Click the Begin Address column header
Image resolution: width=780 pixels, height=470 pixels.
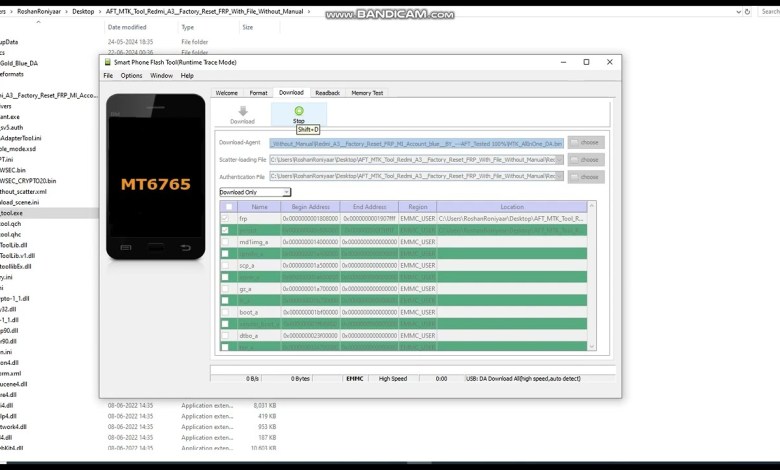coord(310,207)
